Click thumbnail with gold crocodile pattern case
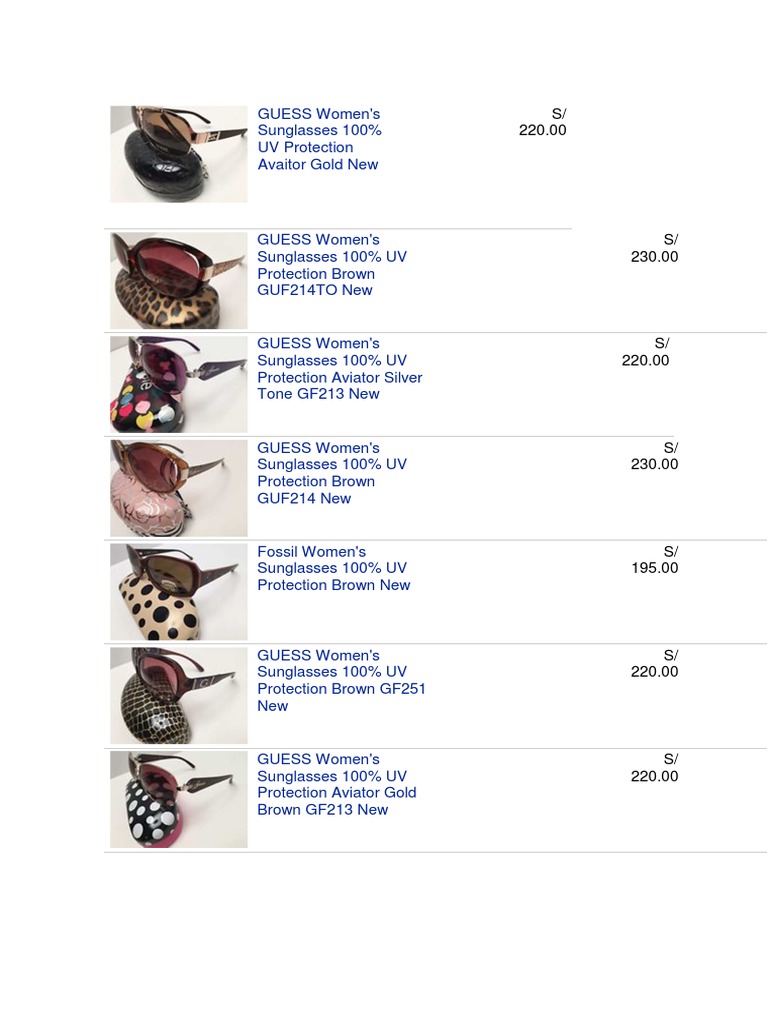Screen dimensions: 768x1024 coord(179,696)
